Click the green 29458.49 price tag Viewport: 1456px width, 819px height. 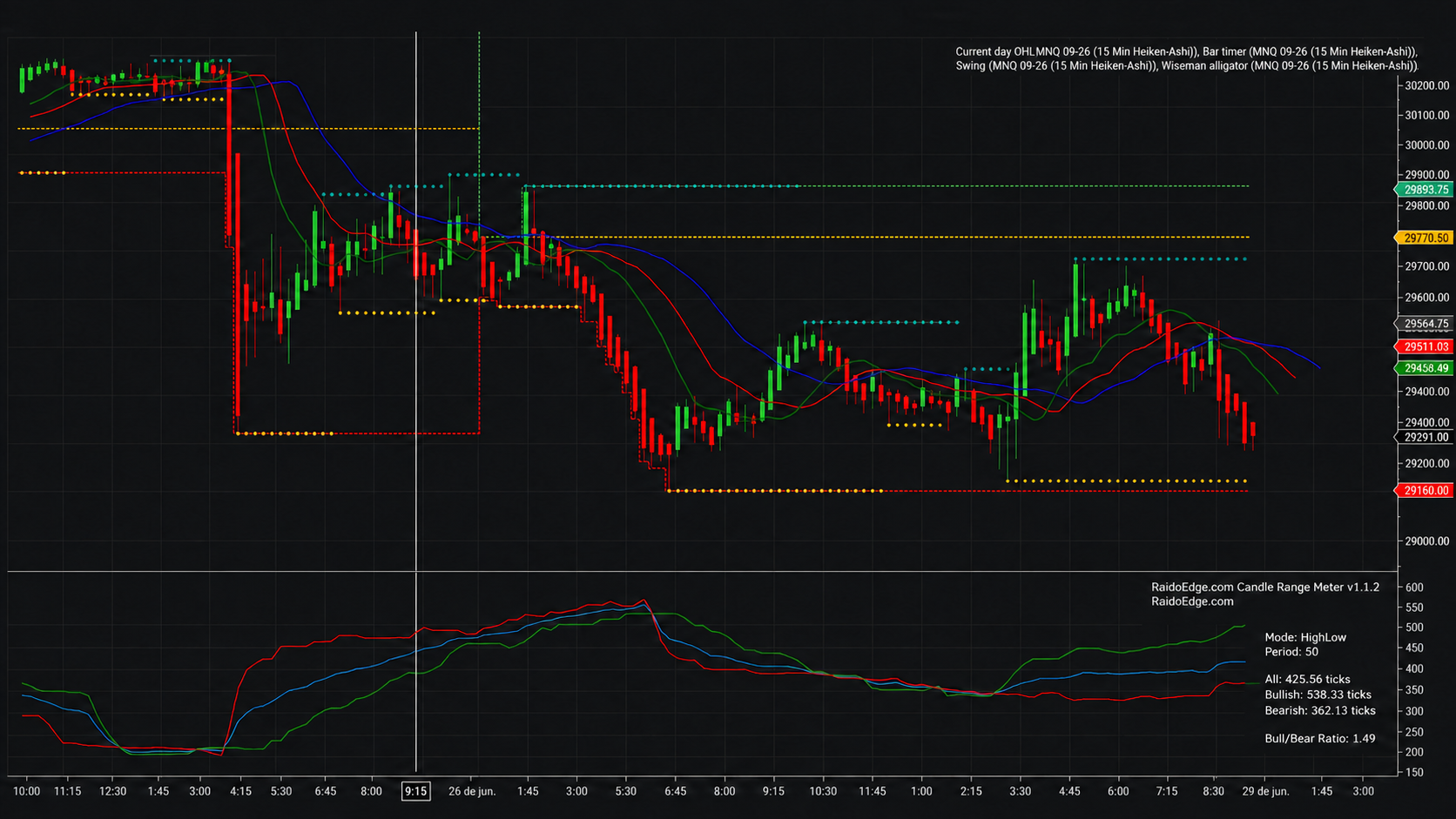coord(1425,368)
